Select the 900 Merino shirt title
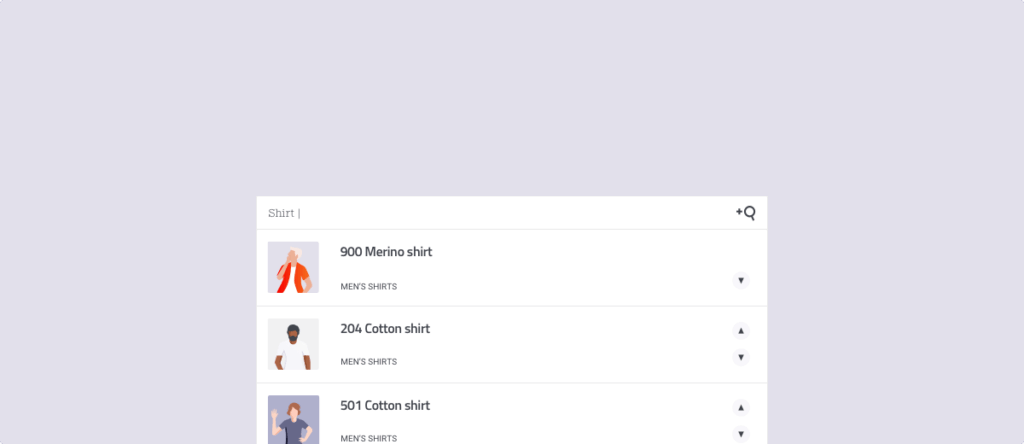This screenshot has width=1024, height=444. (x=386, y=252)
